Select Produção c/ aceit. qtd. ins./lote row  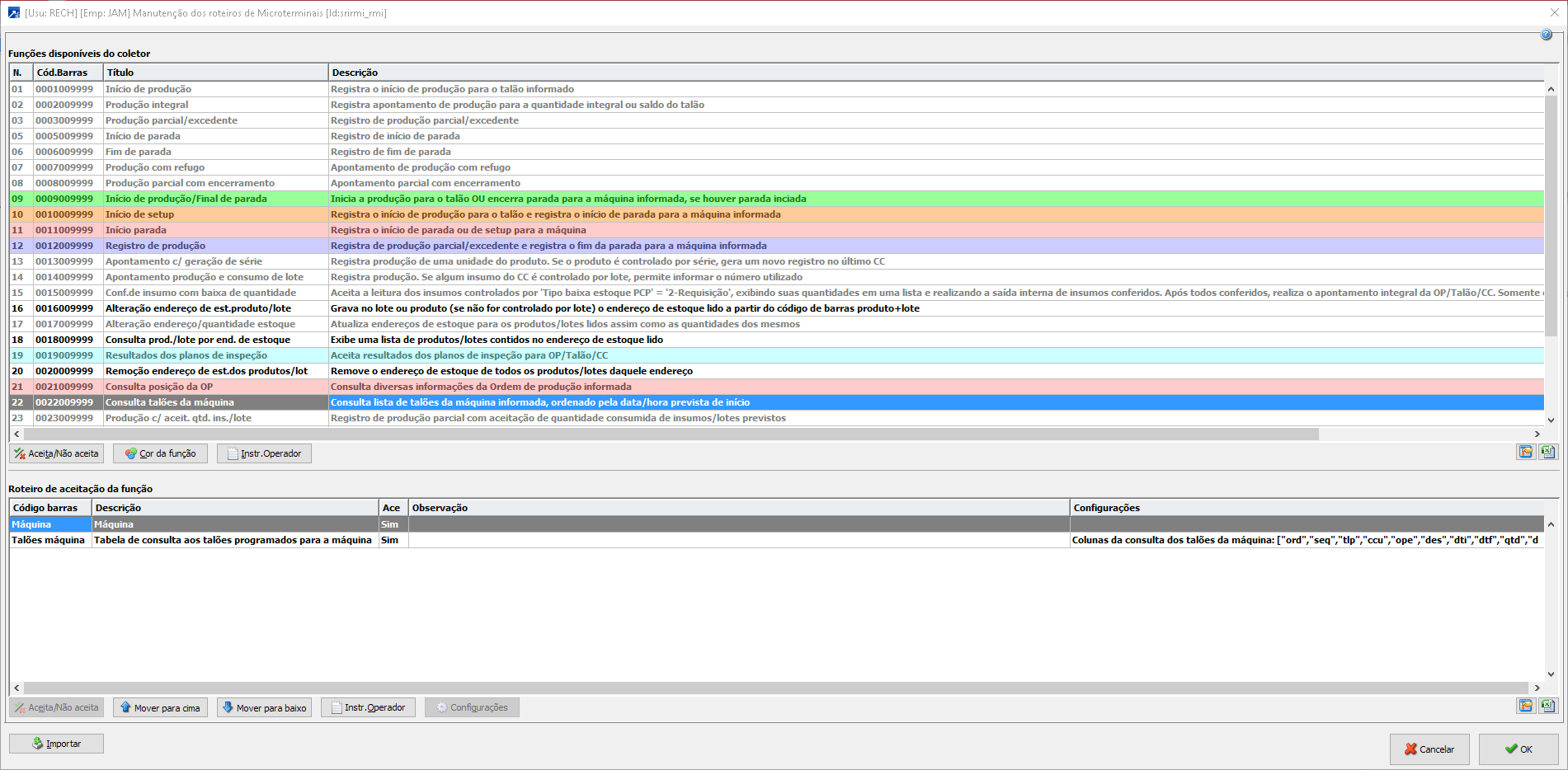pyautogui.click(x=777, y=418)
